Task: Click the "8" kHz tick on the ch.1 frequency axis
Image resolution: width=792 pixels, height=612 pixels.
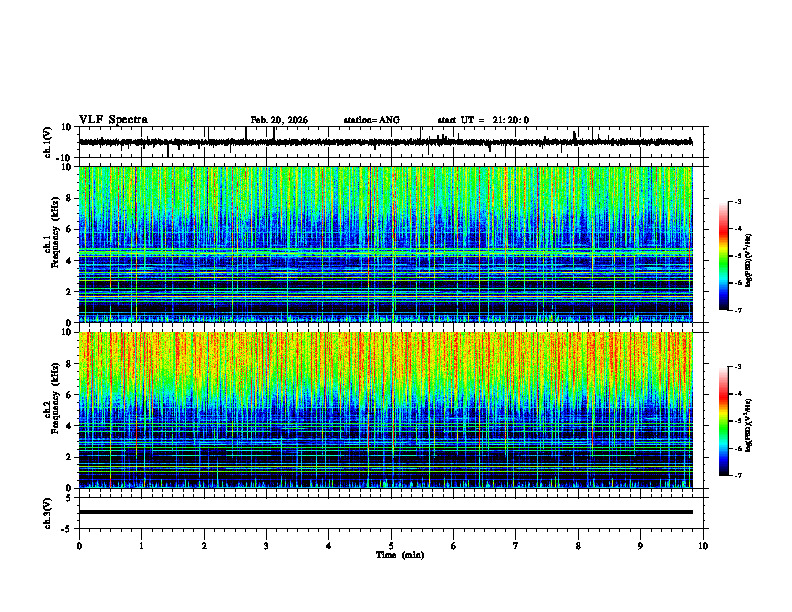Action: (69, 198)
